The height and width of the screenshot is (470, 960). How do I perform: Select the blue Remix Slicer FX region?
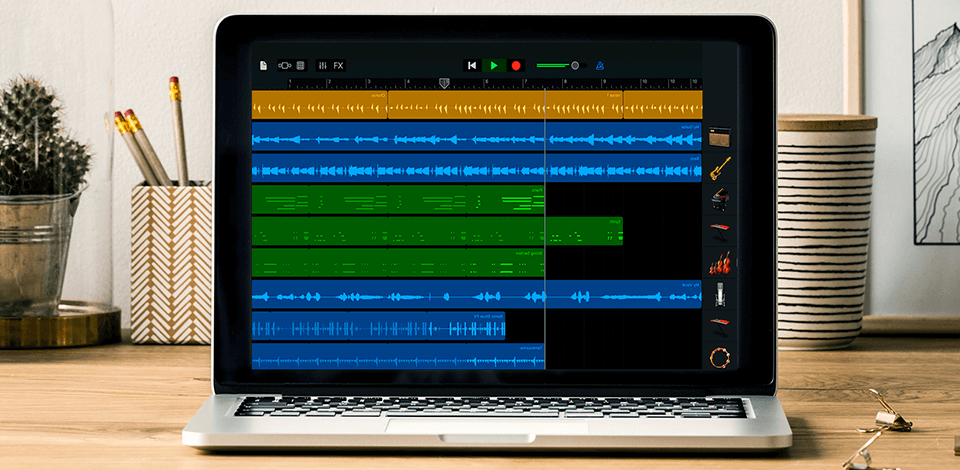(378, 326)
